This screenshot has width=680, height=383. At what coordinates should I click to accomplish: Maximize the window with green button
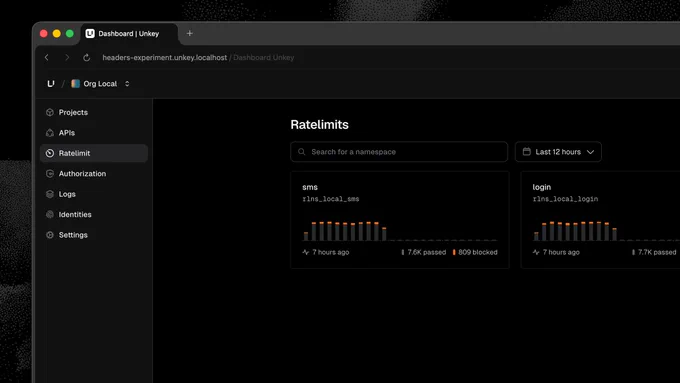coord(69,33)
